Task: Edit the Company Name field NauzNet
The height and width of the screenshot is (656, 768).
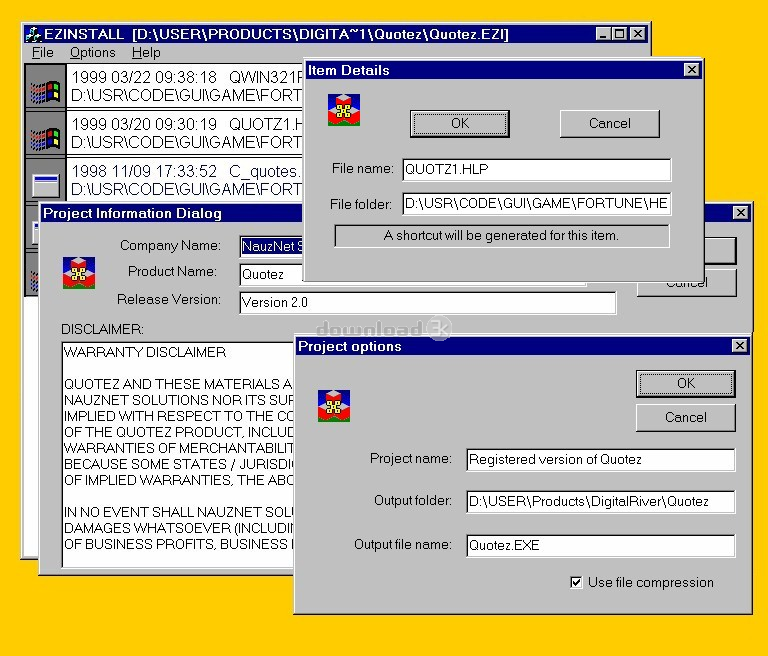Action: (271, 246)
